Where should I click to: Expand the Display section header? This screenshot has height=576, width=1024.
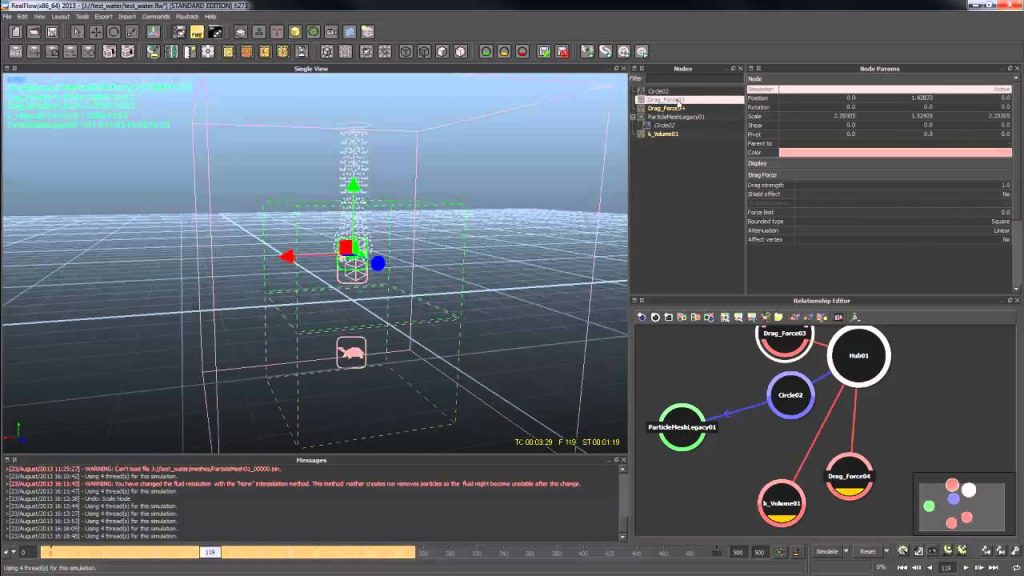click(x=879, y=163)
